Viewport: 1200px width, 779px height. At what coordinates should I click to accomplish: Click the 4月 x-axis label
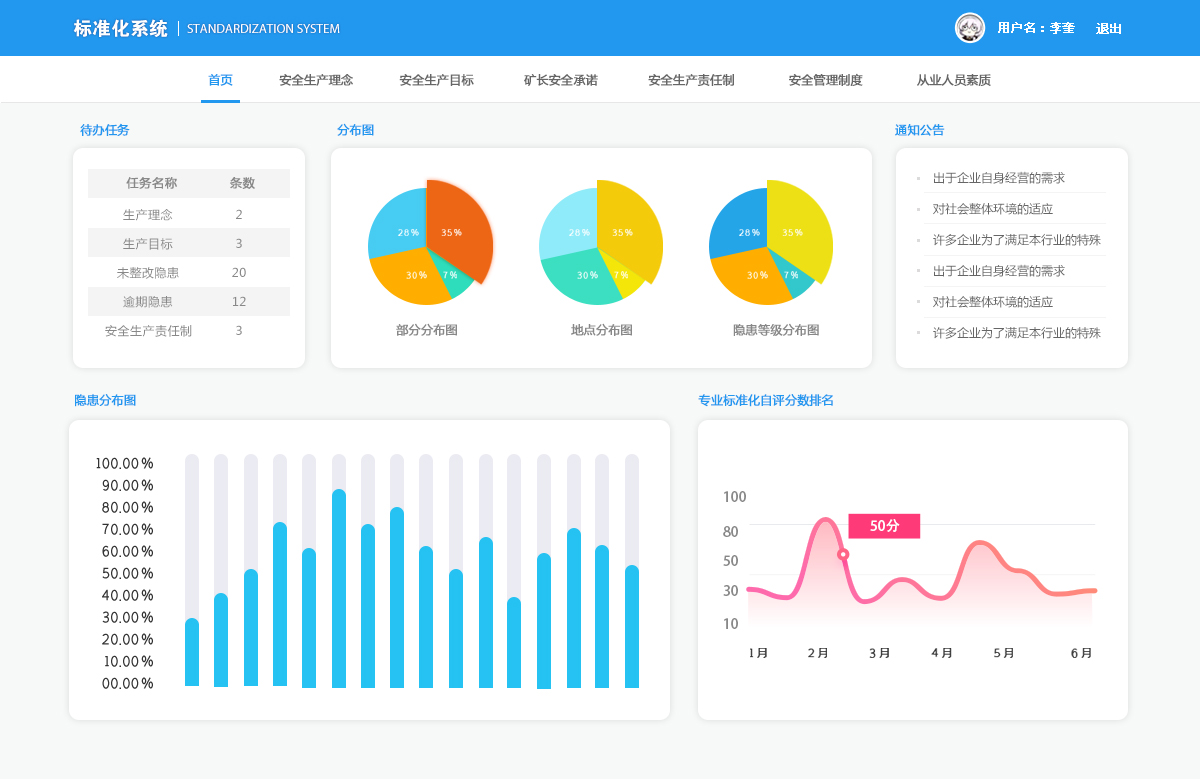click(942, 653)
